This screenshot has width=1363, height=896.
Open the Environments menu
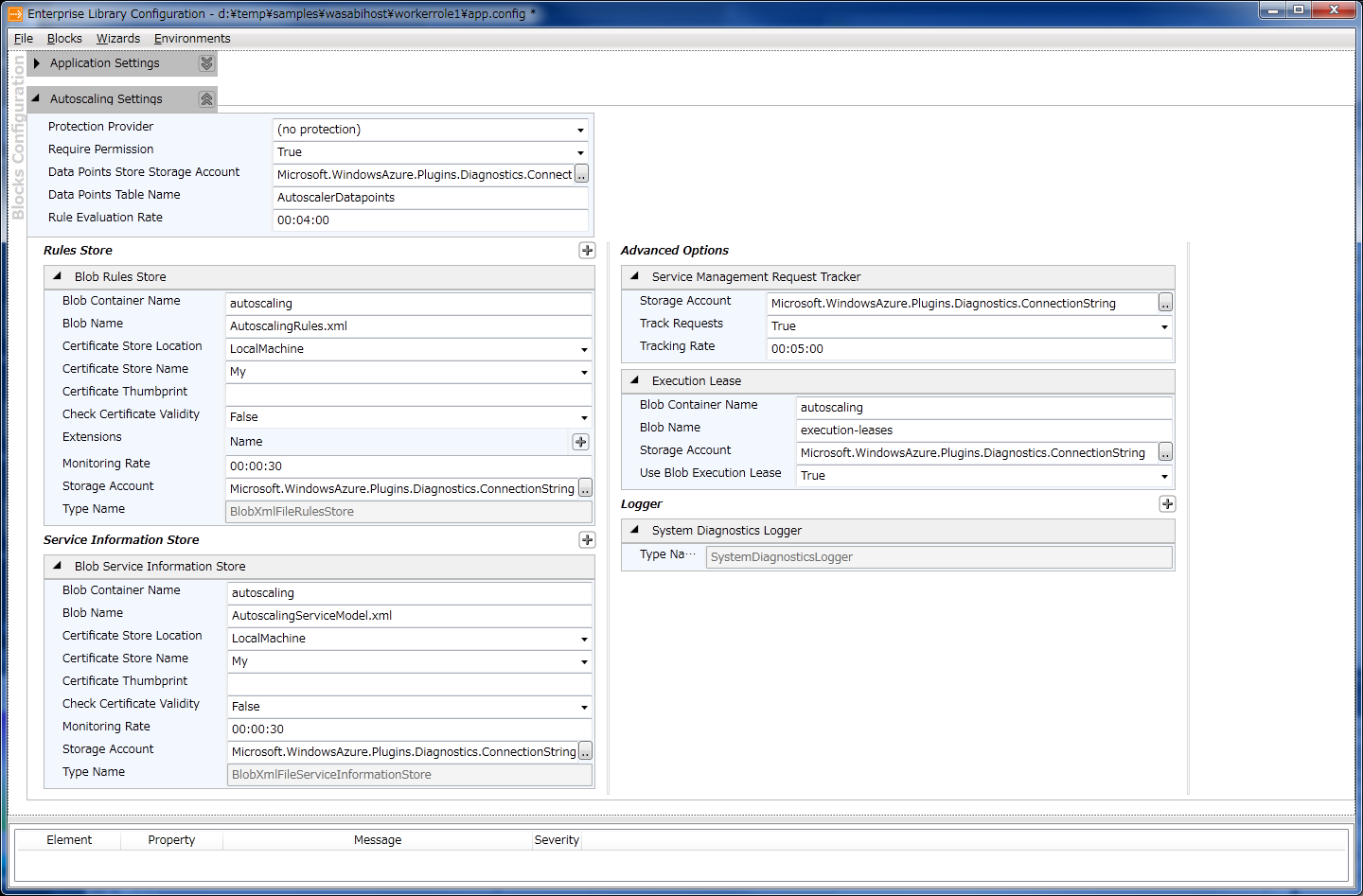(x=192, y=39)
